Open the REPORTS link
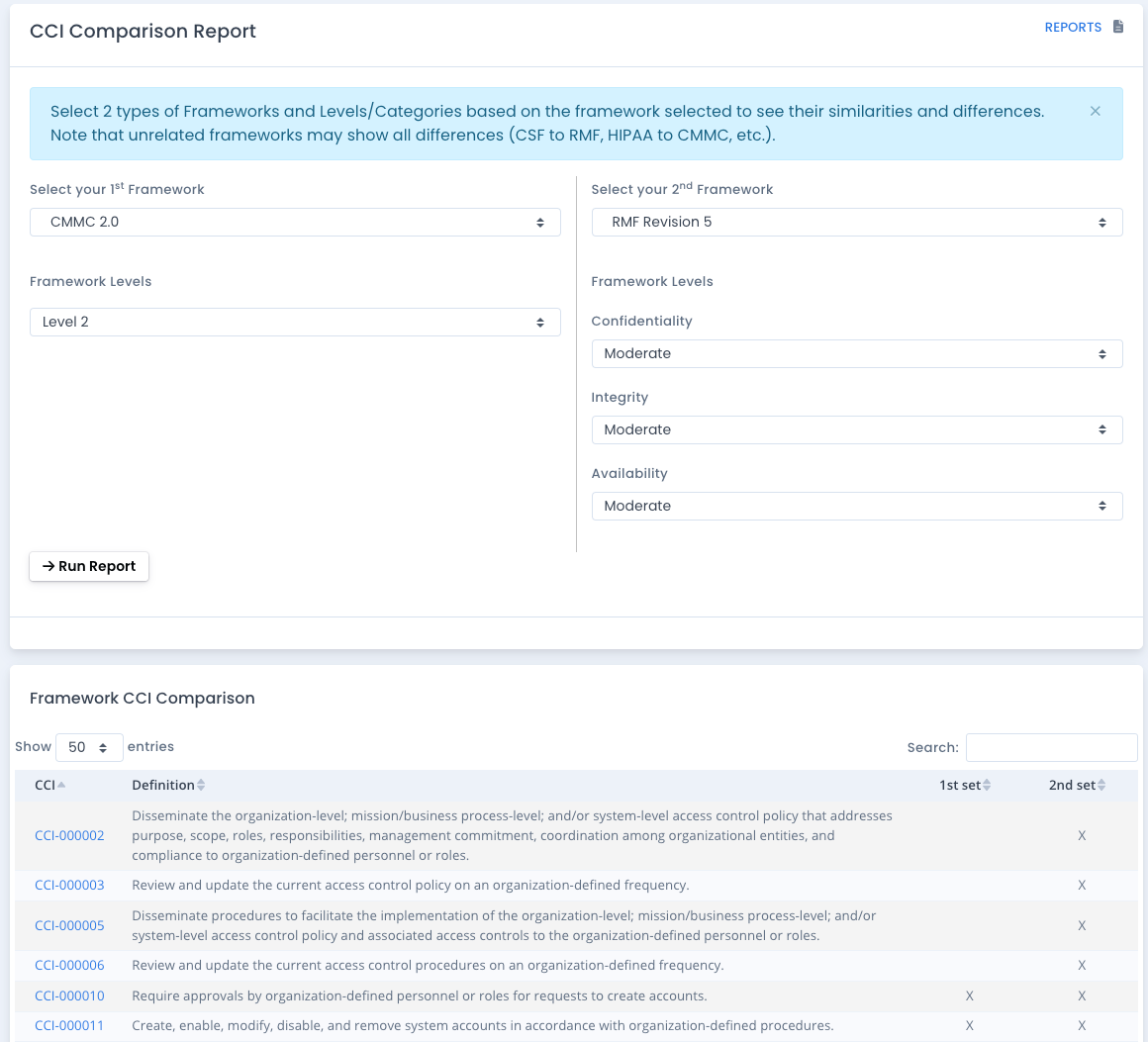Viewport: 1148px width, 1042px height. 1073,27
